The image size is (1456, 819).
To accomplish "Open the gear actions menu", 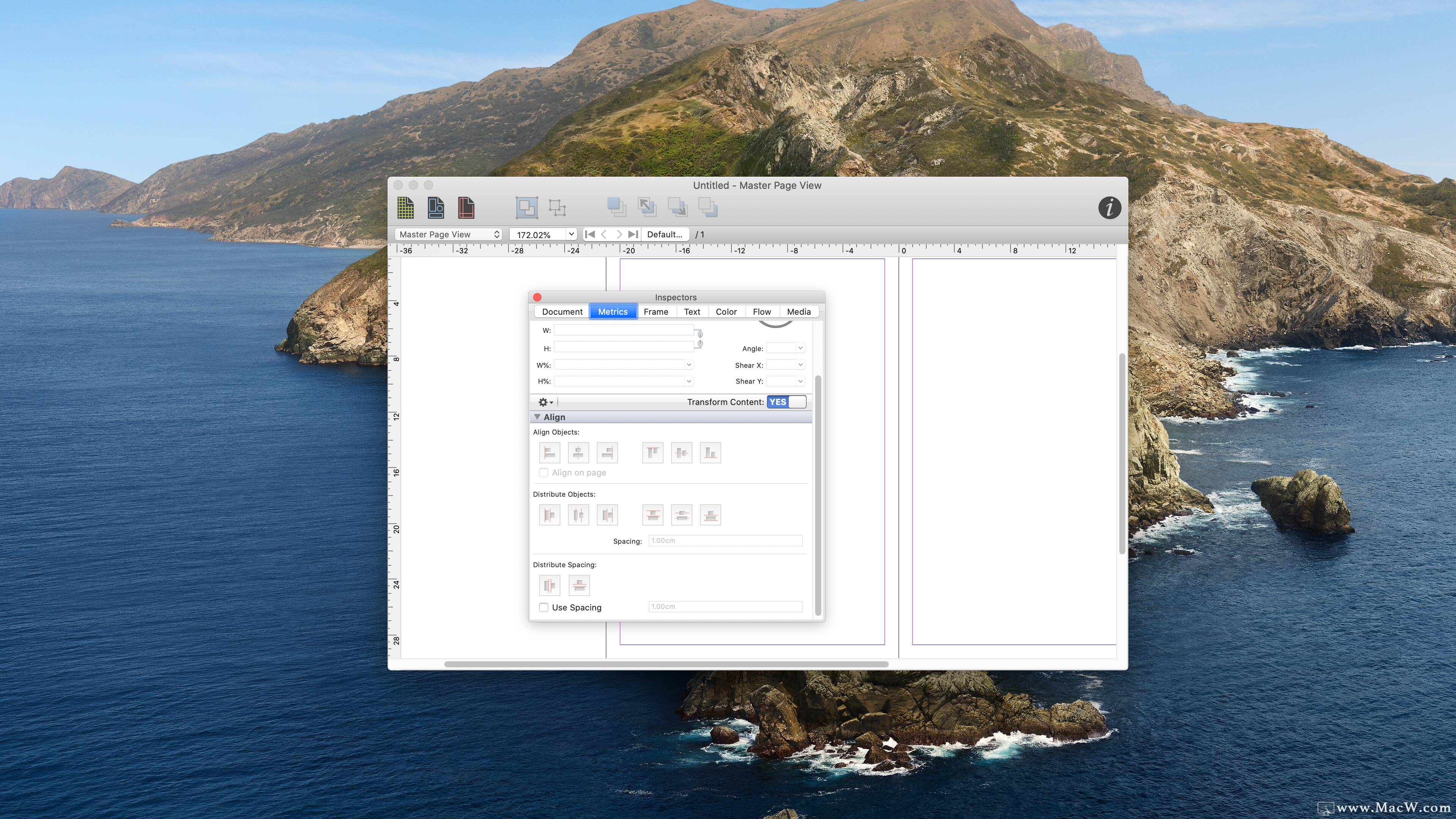I will (546, 402).
